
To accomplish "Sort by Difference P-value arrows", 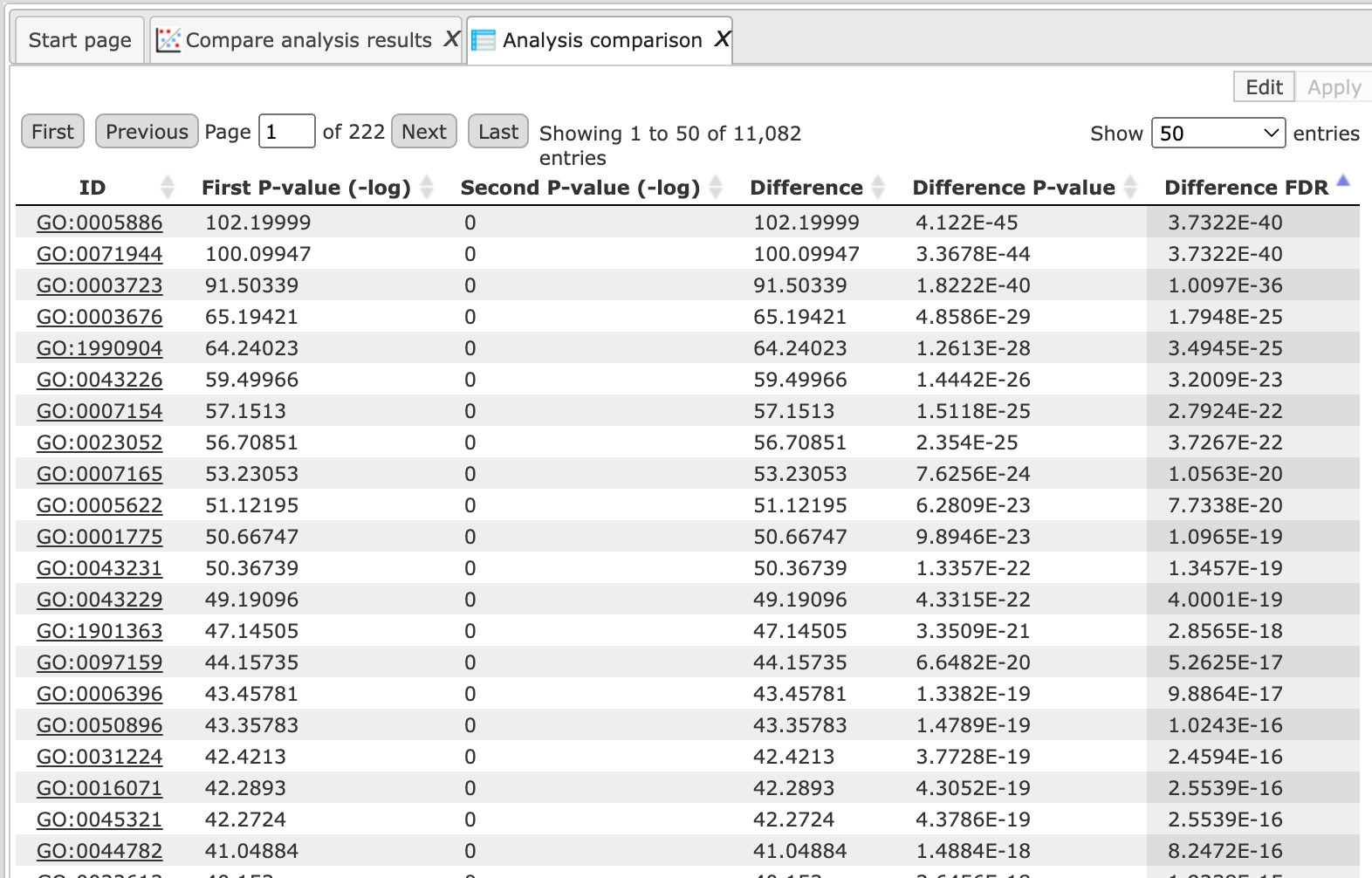I will 1130,187.
